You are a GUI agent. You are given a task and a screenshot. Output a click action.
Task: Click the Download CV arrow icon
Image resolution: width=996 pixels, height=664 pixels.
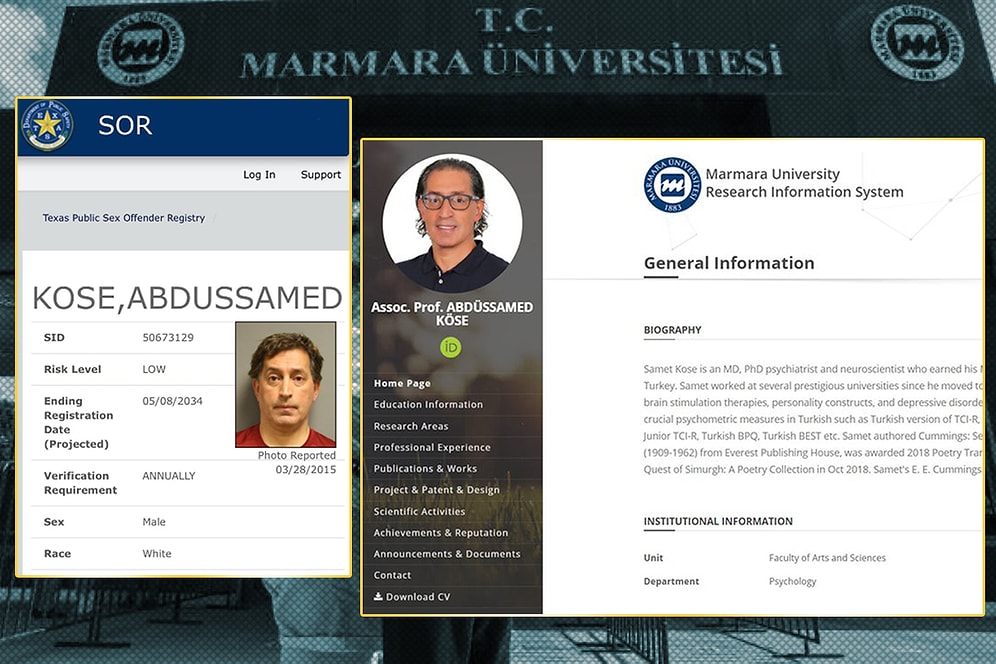(x=378, y=596)
